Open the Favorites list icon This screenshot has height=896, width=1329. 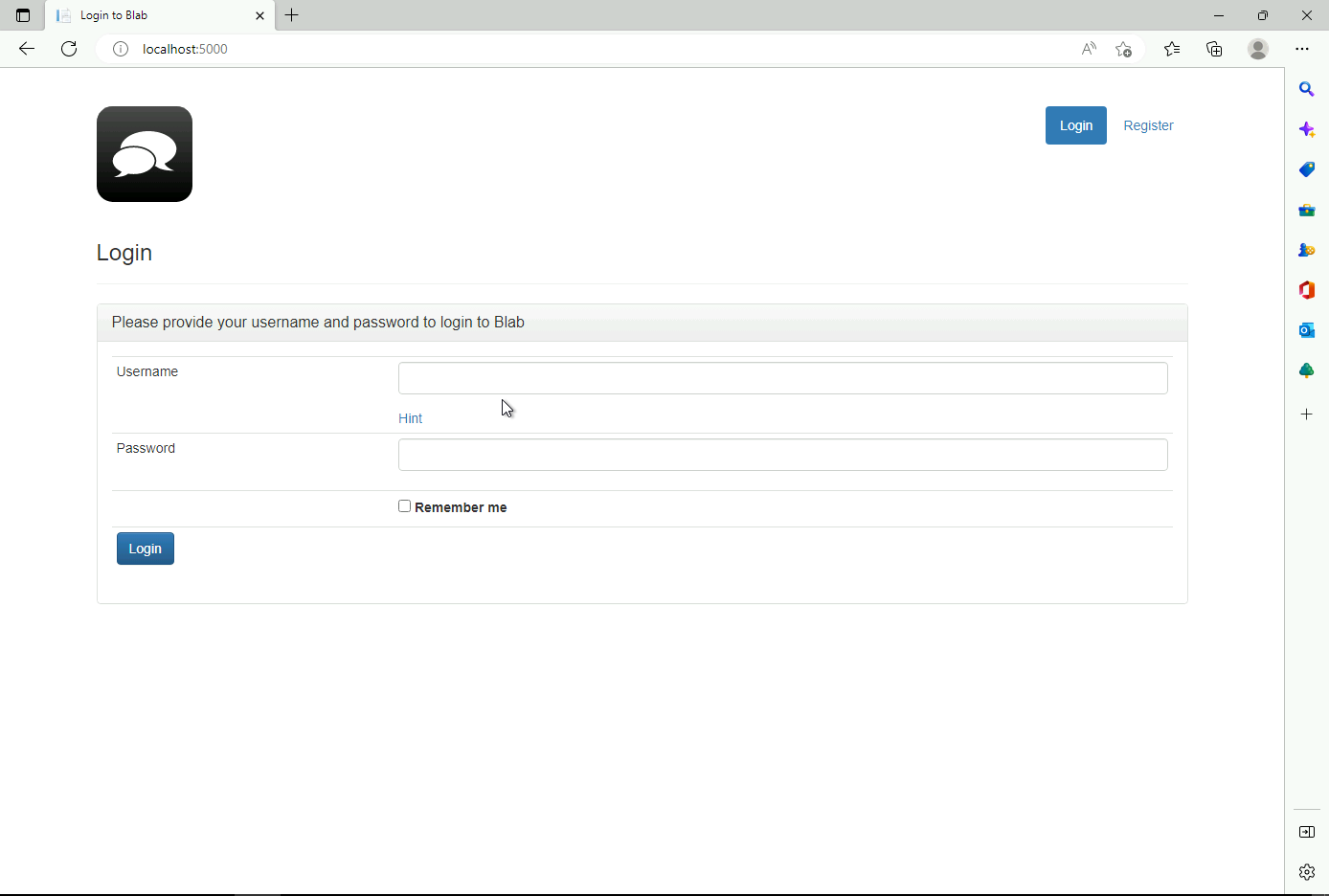(1172, 49)
